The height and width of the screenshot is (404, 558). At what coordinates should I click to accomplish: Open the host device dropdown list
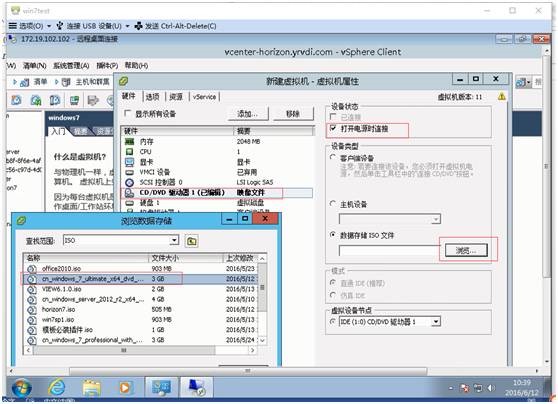click(436, 219)
